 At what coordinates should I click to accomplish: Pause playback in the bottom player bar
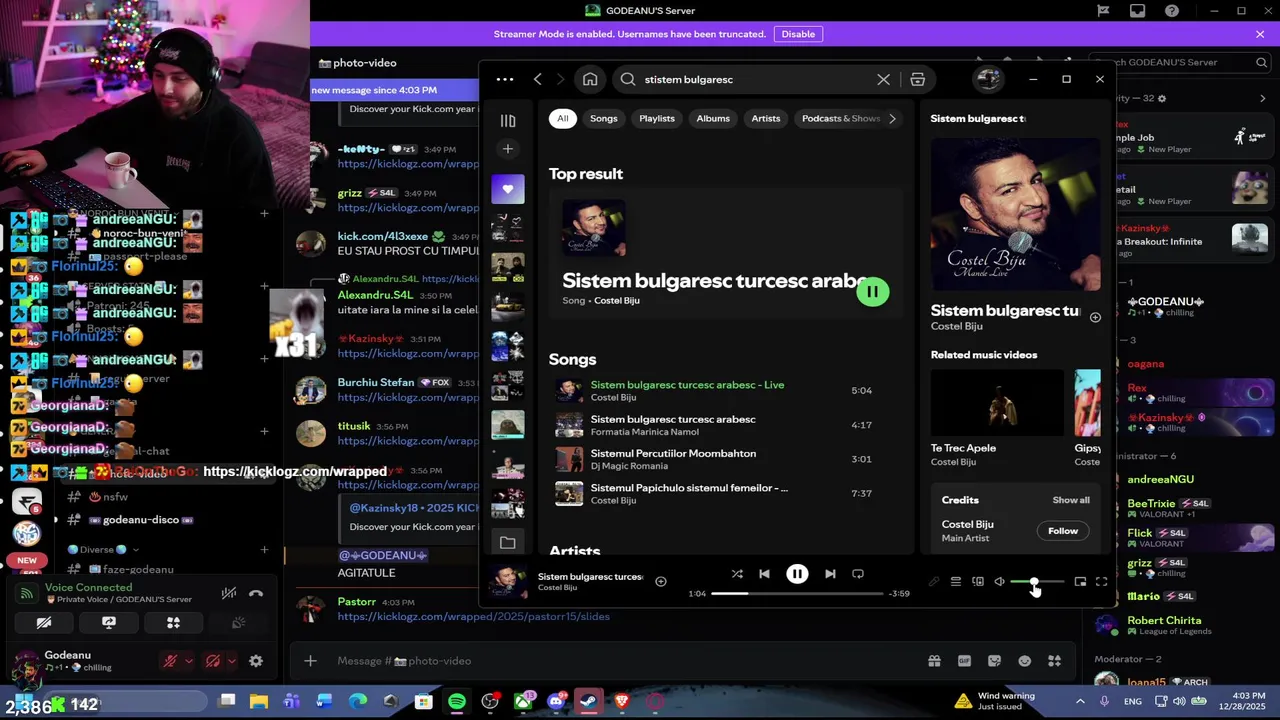click(x=797, y=574)
